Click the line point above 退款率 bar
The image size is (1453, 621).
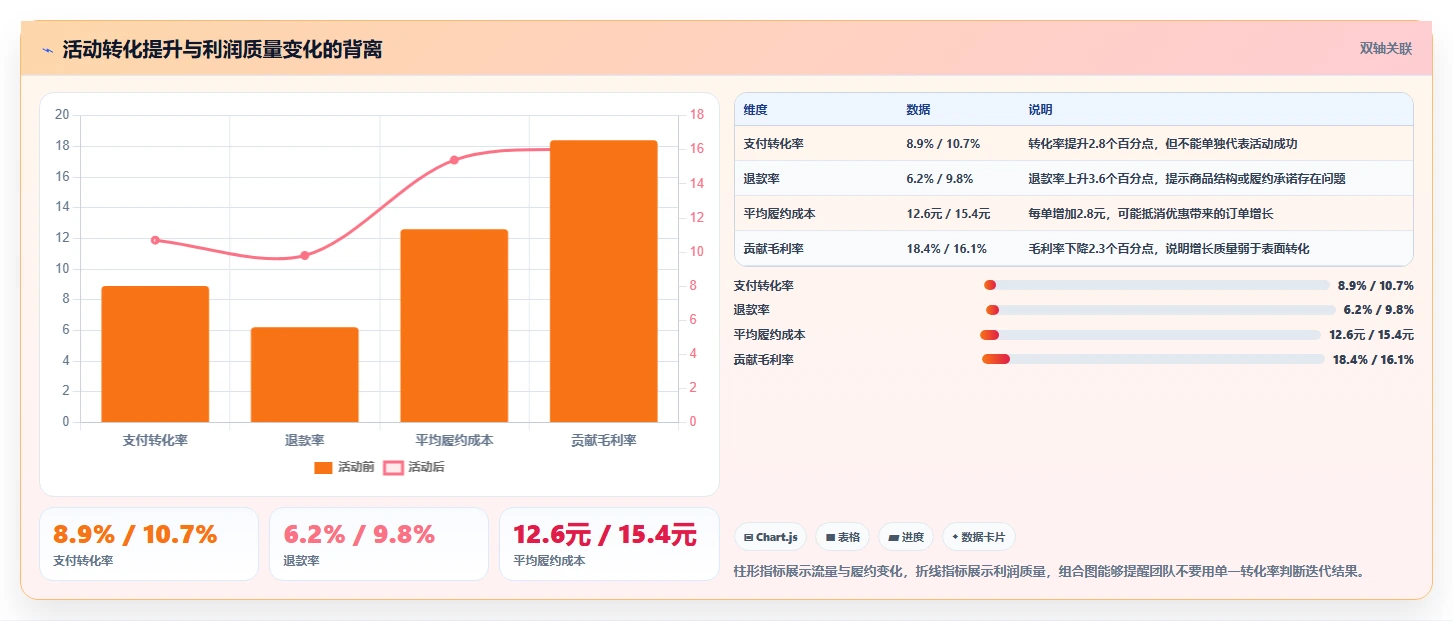click(305, 255)
